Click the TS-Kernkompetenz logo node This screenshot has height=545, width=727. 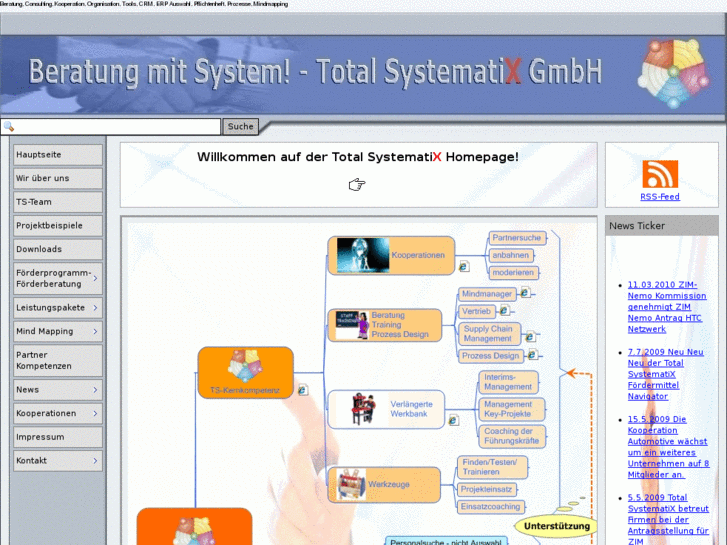tap(246, 372)
